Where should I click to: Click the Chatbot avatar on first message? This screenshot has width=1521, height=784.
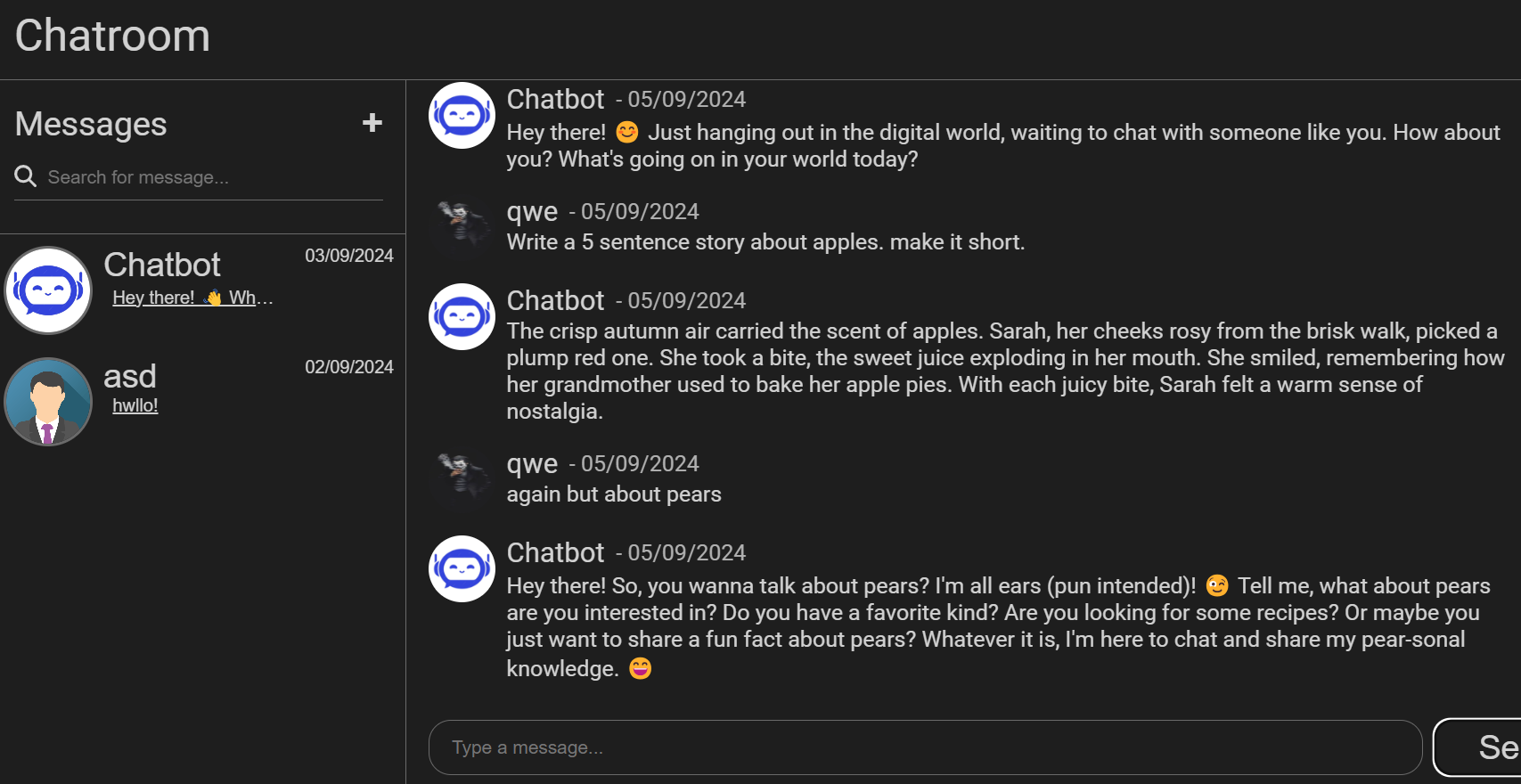(x=462, y=115)
